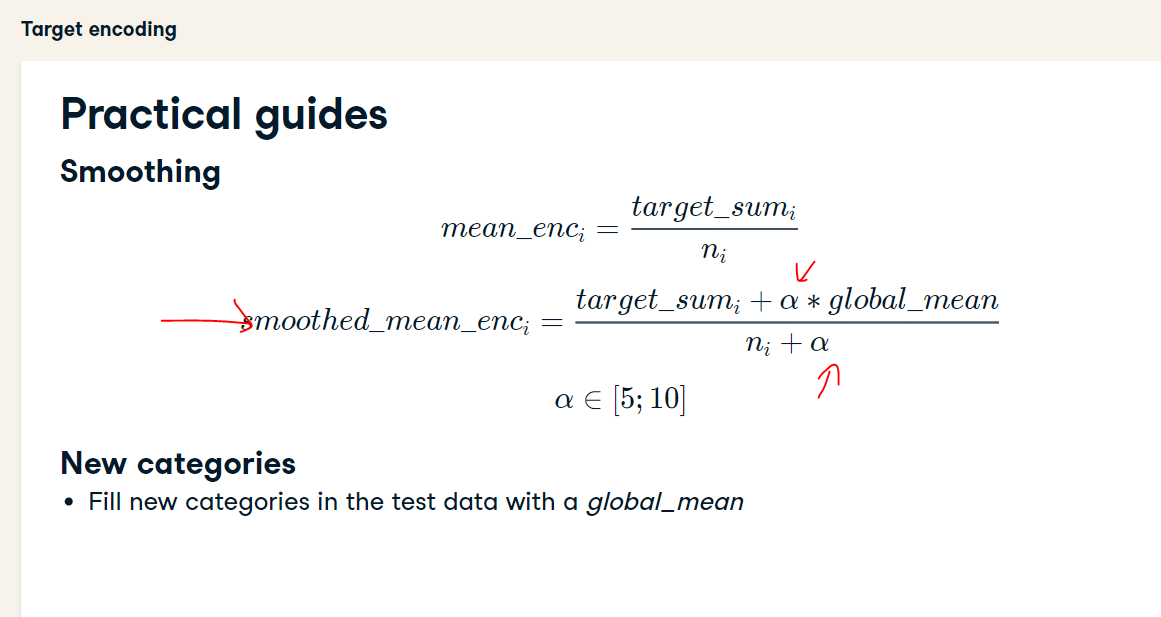Click the mean_enc formula left-hand side
Image resolution: width=1161 pixels, height=617 pixels.
tap(512, 229)
